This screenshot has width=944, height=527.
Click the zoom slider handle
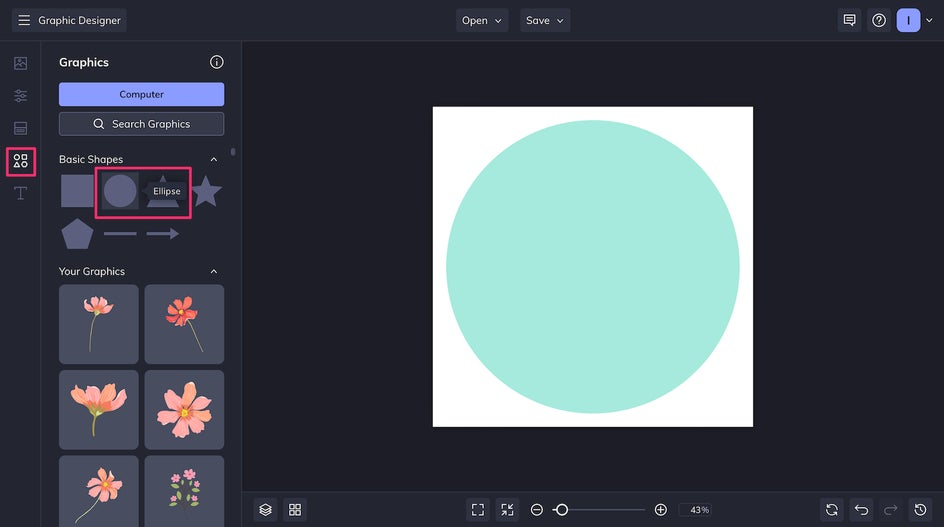coord(562,510)
